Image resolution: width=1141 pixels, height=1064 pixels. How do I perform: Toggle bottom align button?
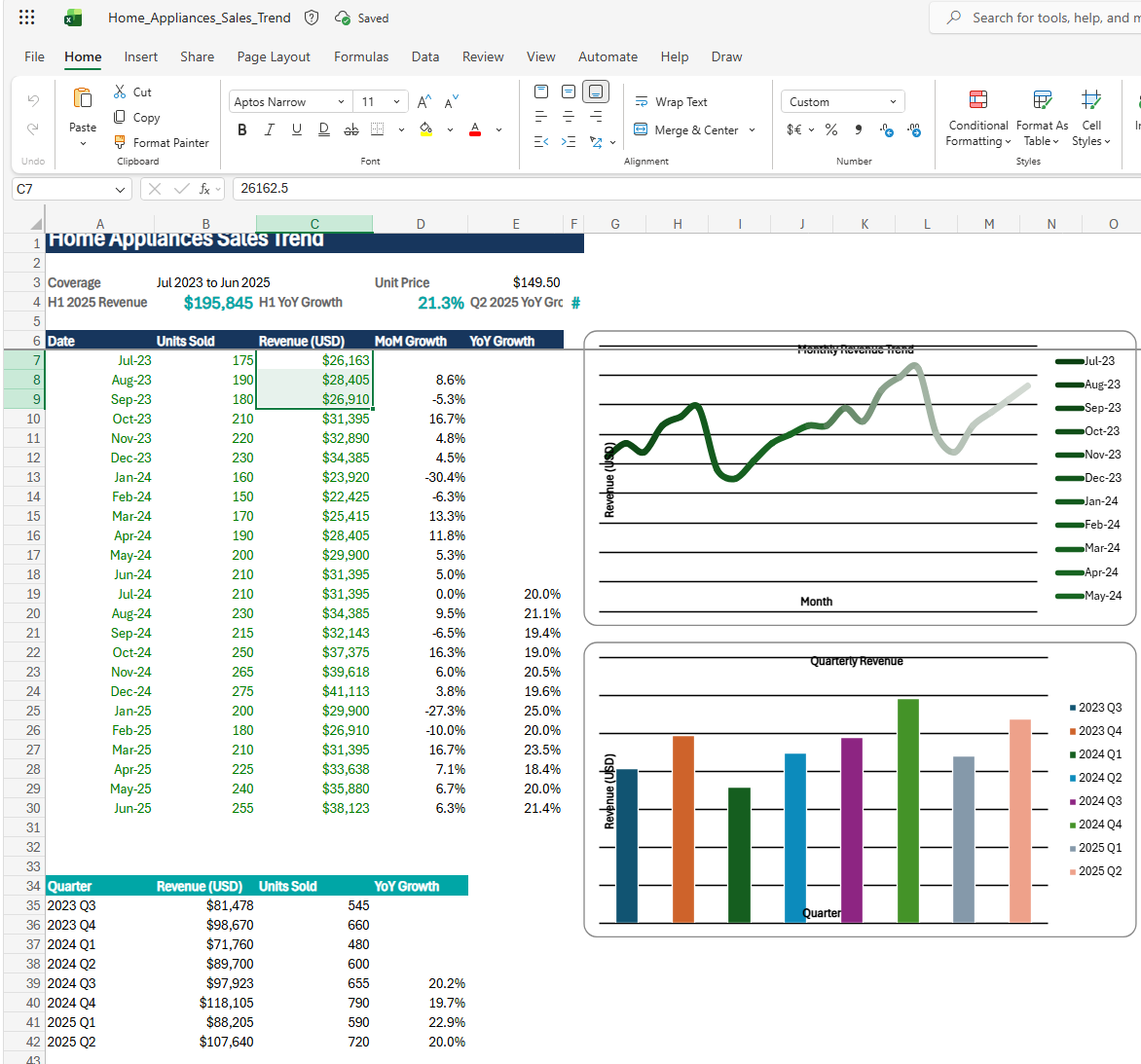[x=595, y=92]
